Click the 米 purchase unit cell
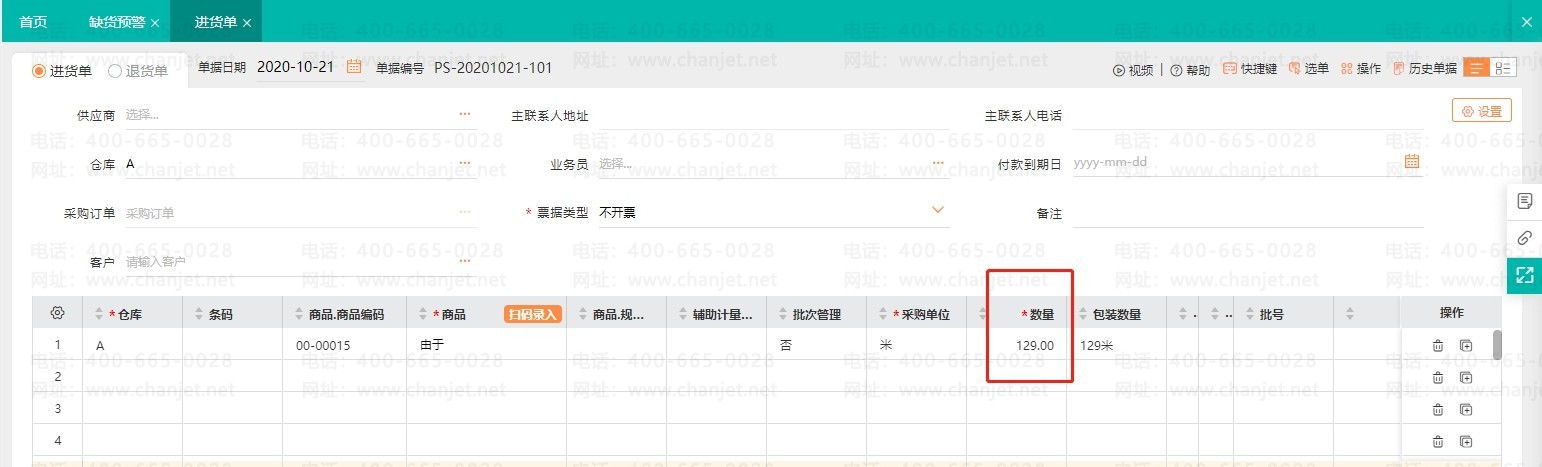Viewport: 1542px width, 467px height. tap(916, 345)
